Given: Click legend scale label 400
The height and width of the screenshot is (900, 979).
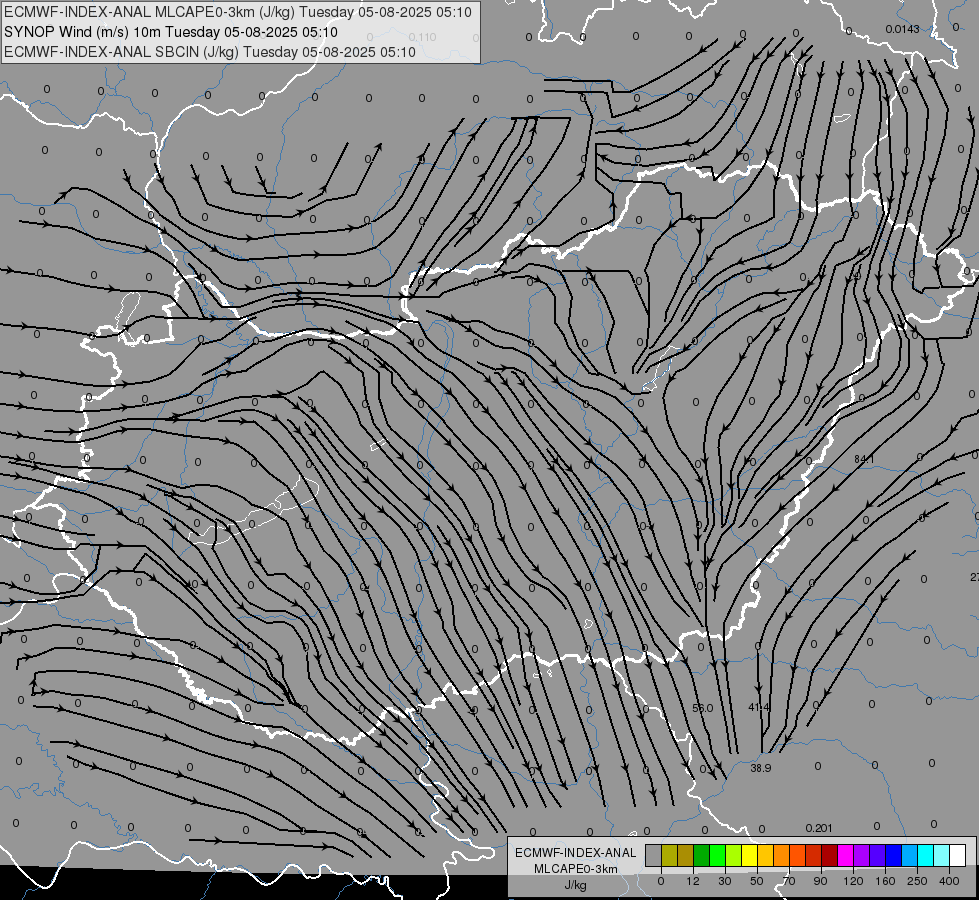Looking at the screenshot, I should pyautogui.click(x=949, y=881).
